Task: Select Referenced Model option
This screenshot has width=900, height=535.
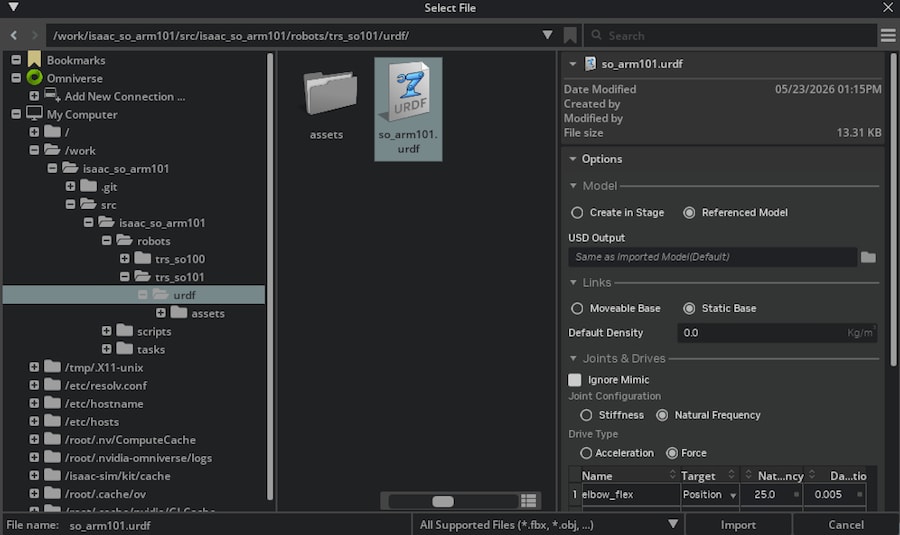Action: (x=689, y=212)
